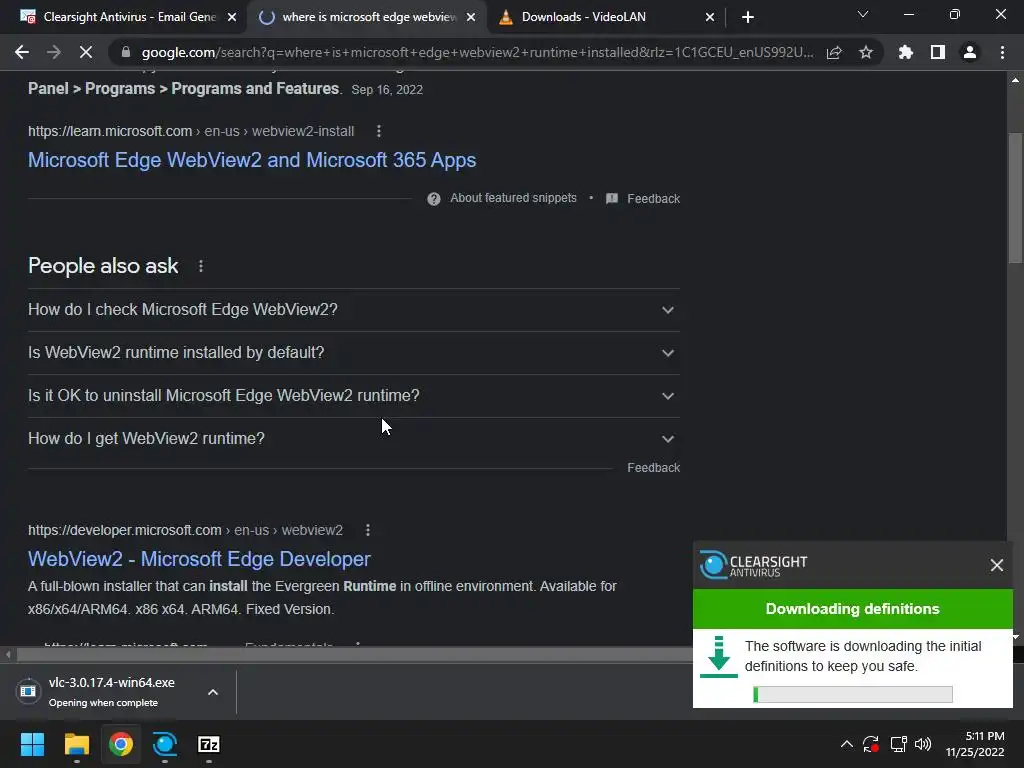Click the definitions download progress bar
The width and height of the screenshot is (1024, 768).
pyautogui.click(x=853, y=694)
